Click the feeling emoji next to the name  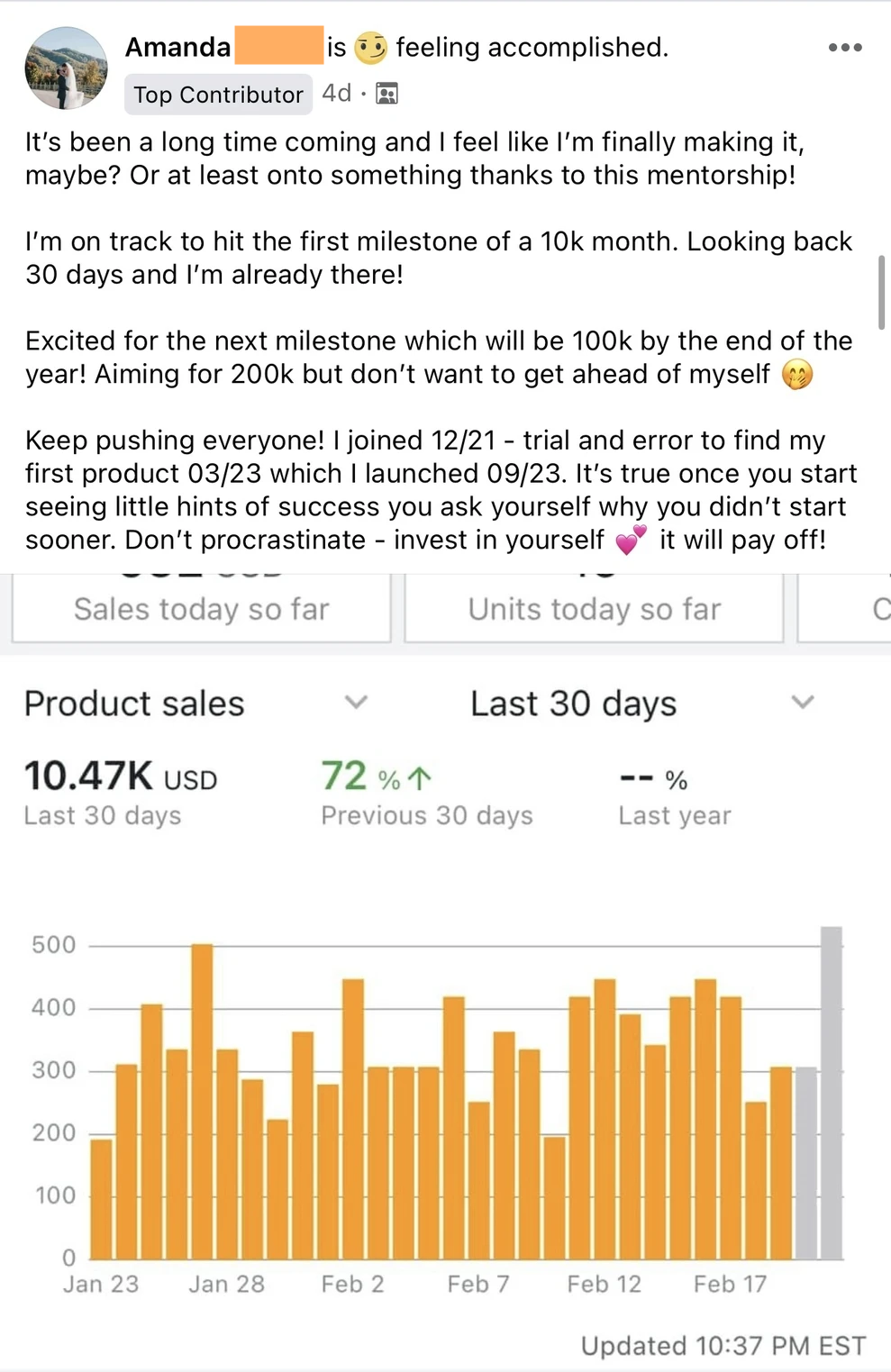point(370,48)
